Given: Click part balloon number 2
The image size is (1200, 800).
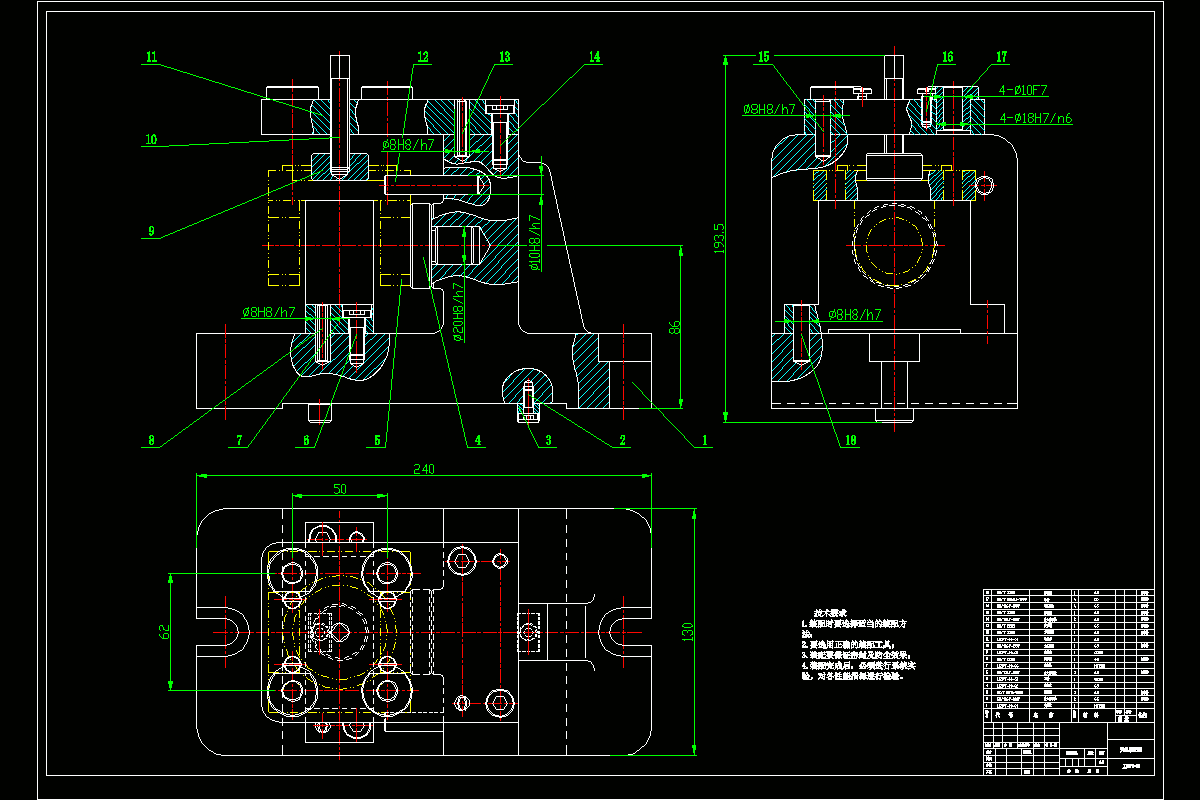Looking at the screenshot, I should 622,439.
